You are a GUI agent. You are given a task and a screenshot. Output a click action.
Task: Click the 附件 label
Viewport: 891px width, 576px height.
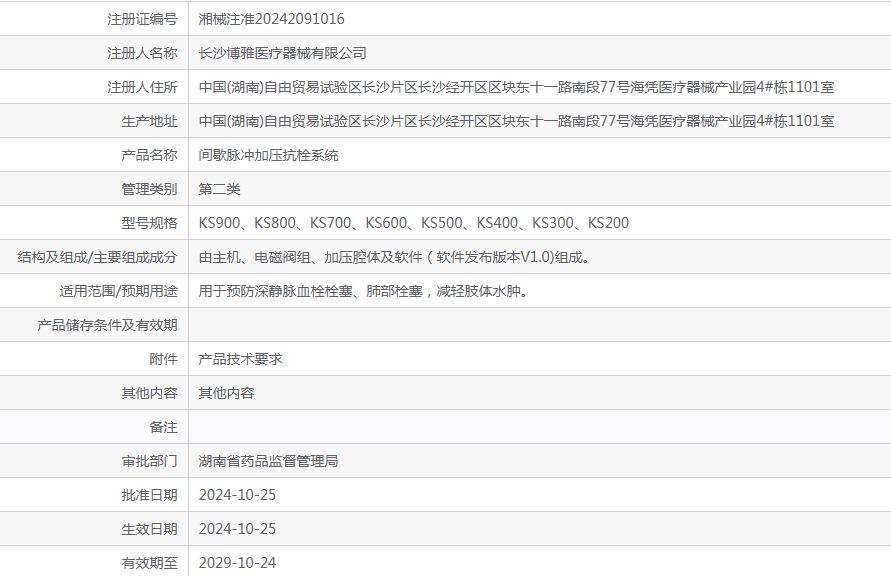tap(163, 359)
